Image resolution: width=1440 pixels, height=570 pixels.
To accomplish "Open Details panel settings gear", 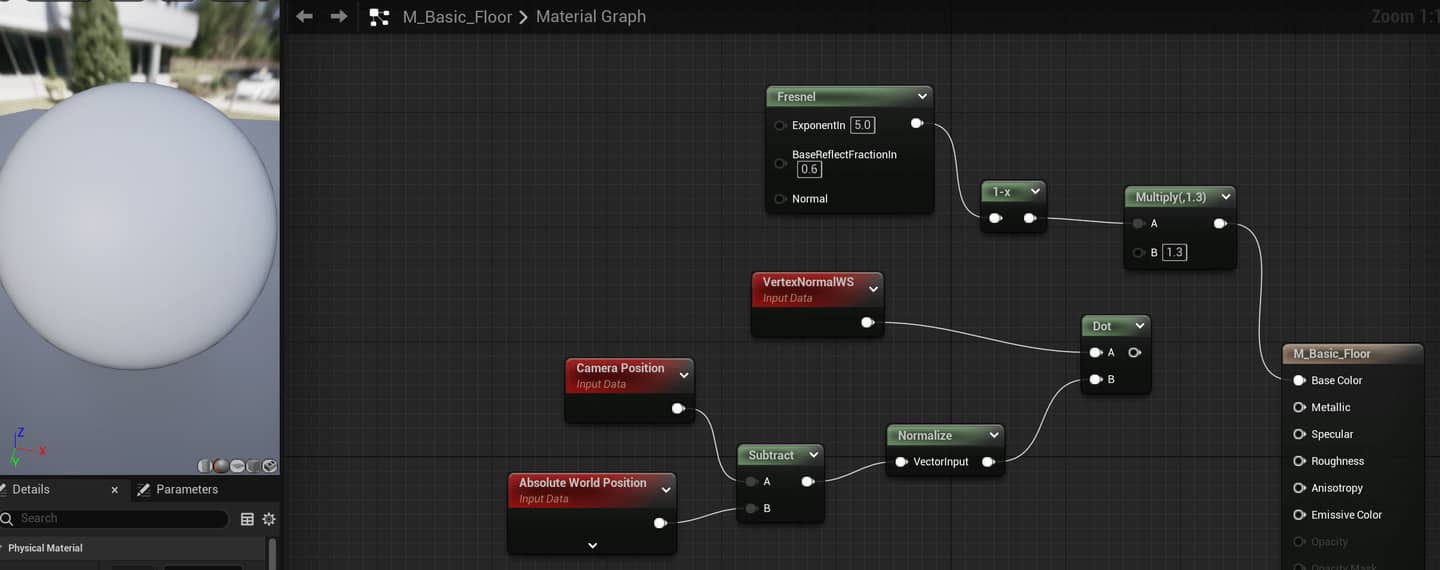I will (268, 519).
